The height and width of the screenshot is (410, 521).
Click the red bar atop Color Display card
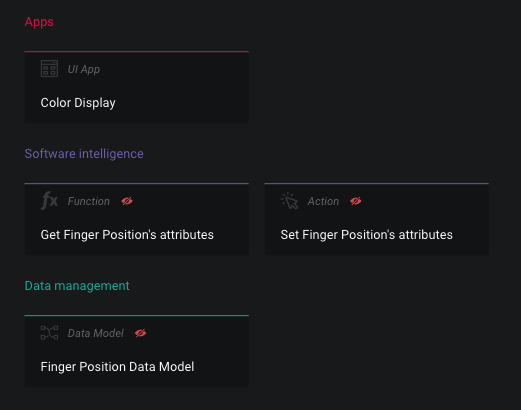[137, 52]
